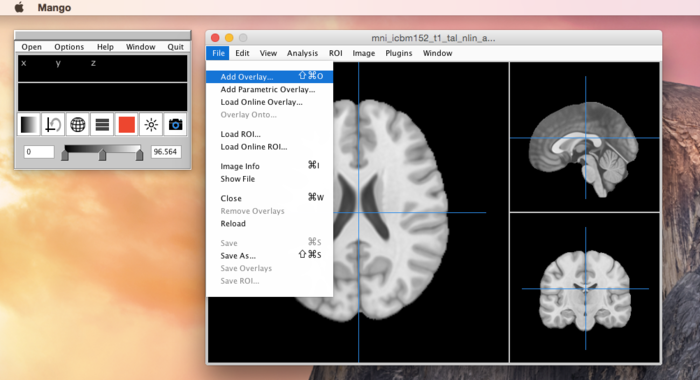Click the maximum intensity field 96.564

pos(166,152)
